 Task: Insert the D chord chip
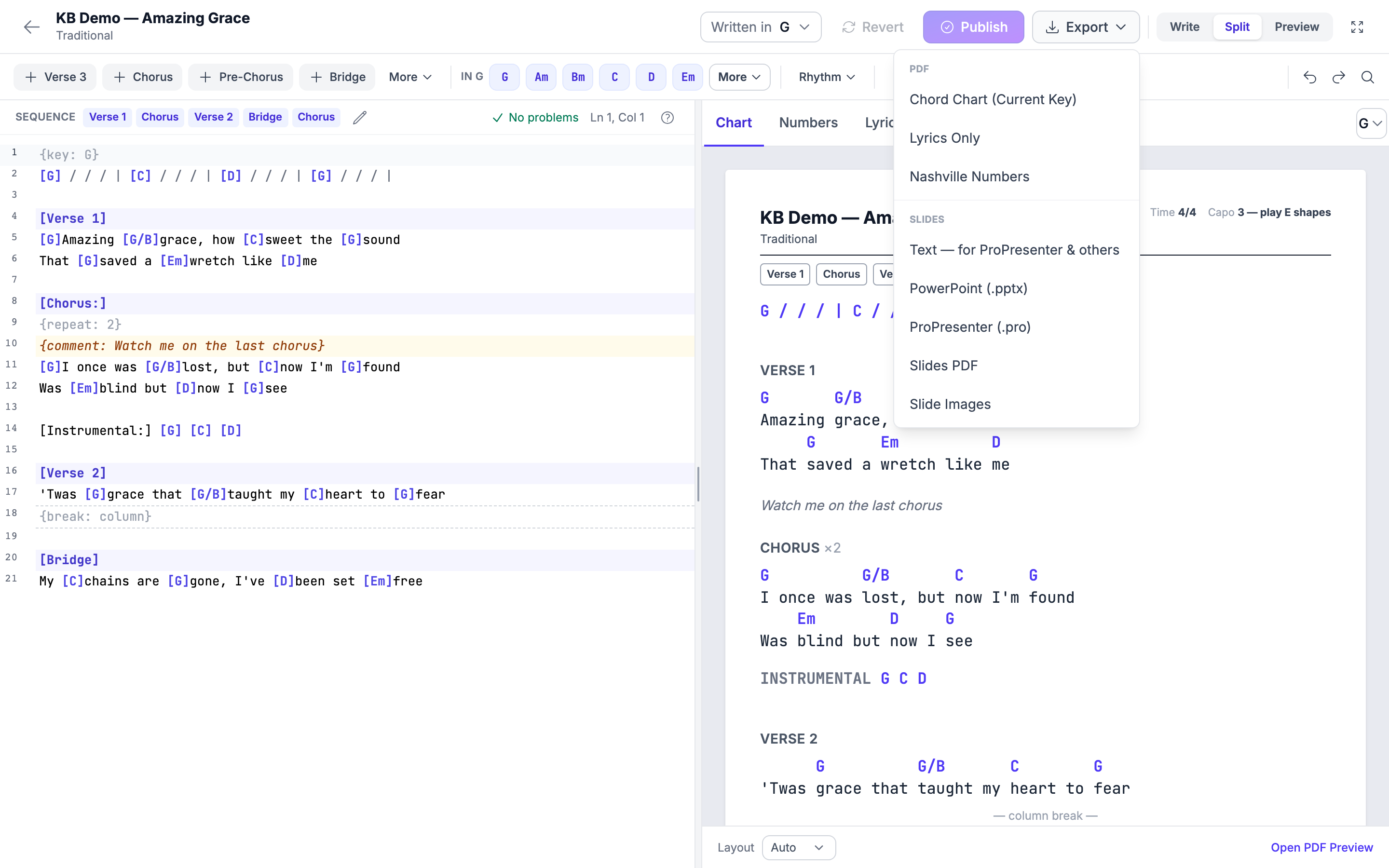[652, 77]
